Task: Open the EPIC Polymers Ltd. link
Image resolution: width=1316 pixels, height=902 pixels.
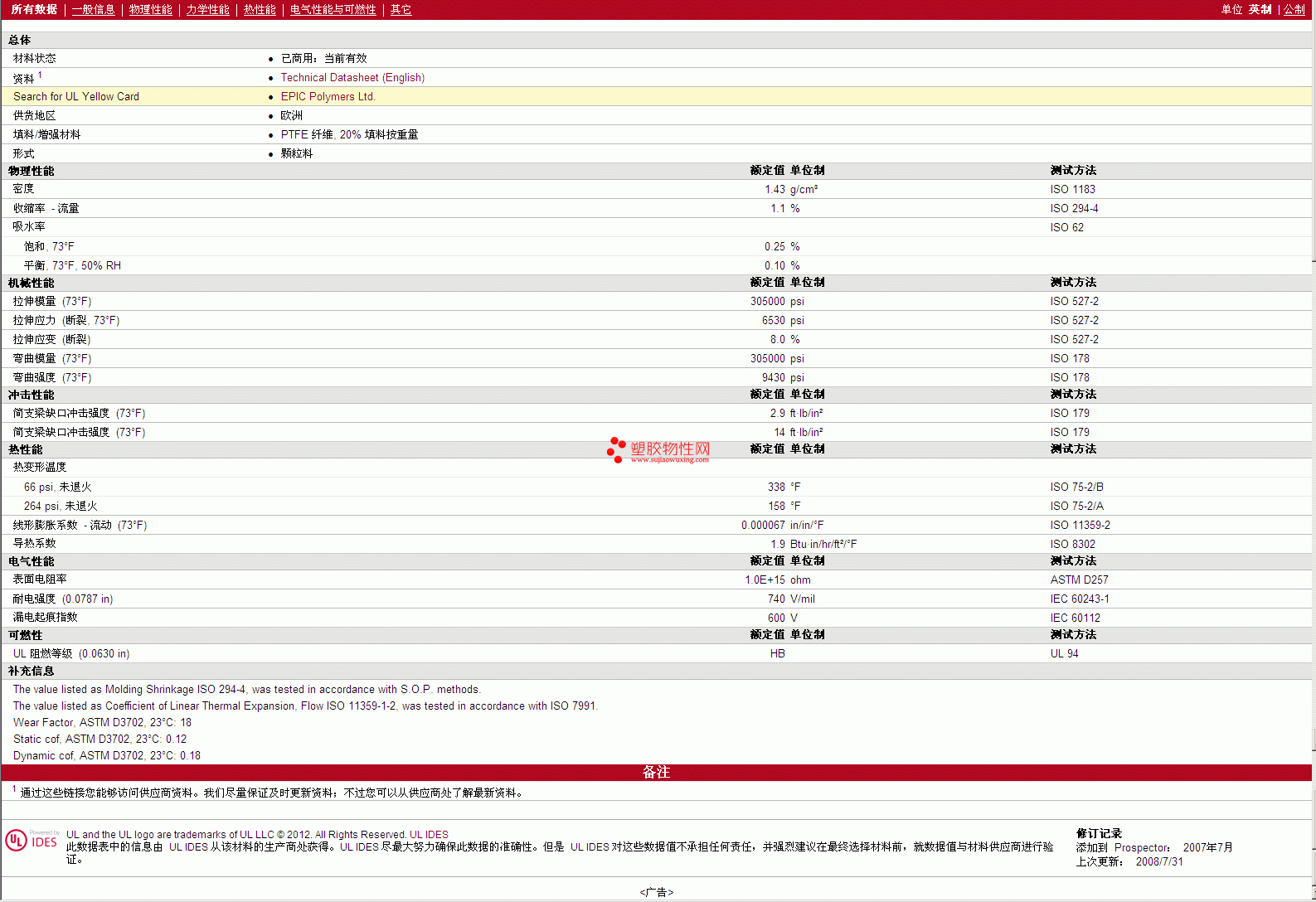Action: click(x=328, y=97)
